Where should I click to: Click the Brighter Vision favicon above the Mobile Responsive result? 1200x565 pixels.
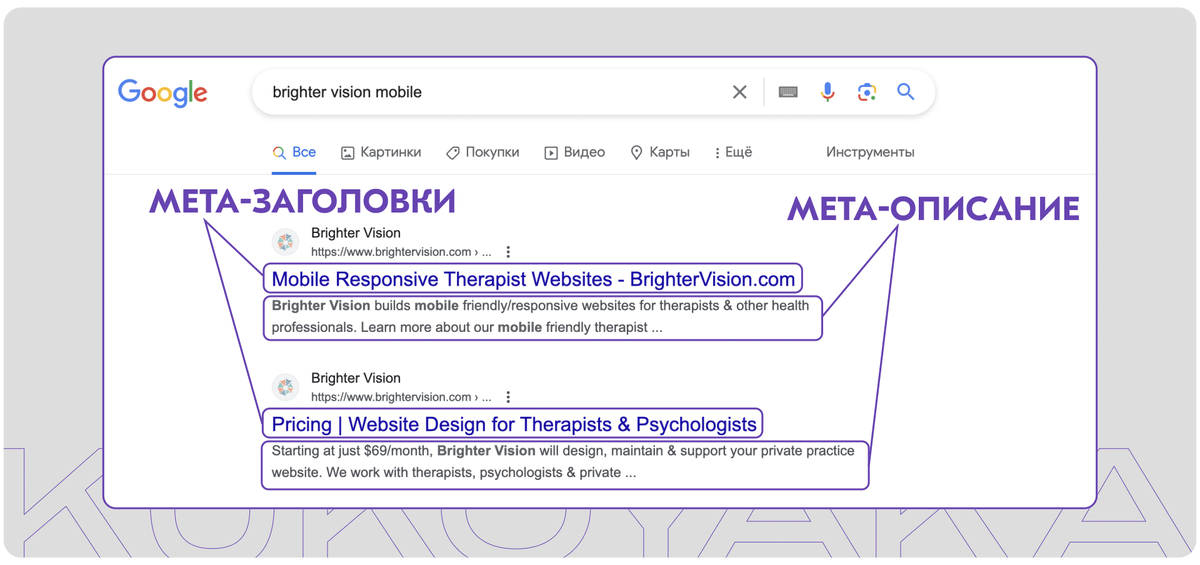point(286,242)
